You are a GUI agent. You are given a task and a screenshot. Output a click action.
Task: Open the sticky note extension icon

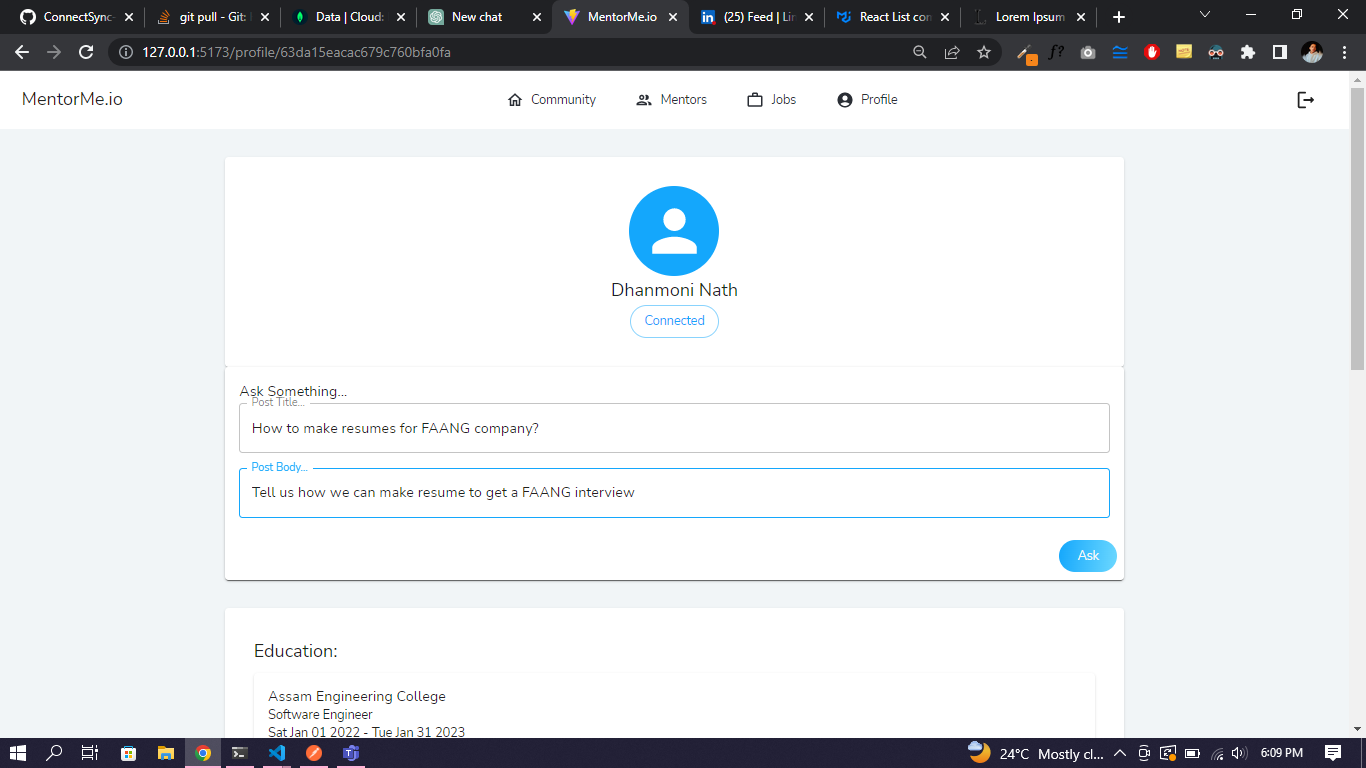(1184, 52)
